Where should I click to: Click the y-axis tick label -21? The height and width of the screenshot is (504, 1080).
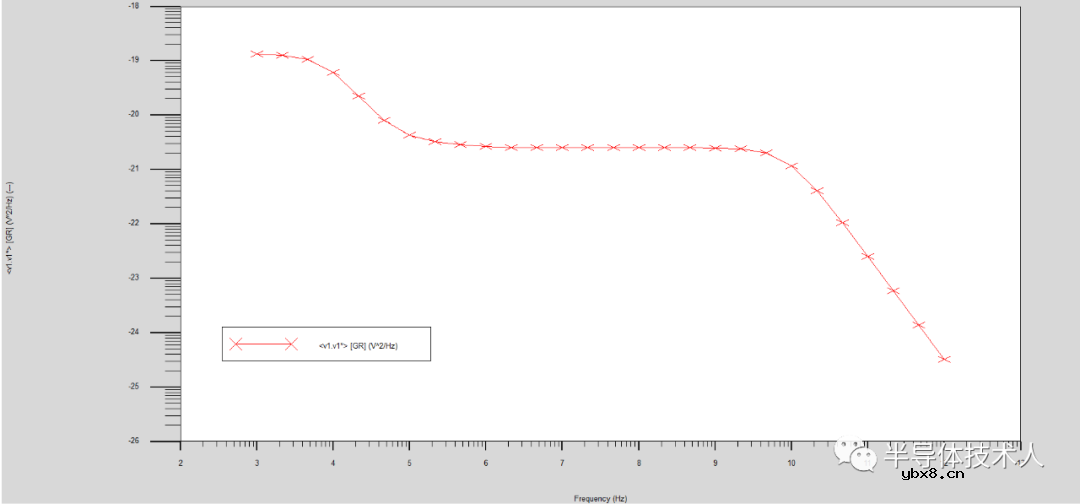coord(134,169)
